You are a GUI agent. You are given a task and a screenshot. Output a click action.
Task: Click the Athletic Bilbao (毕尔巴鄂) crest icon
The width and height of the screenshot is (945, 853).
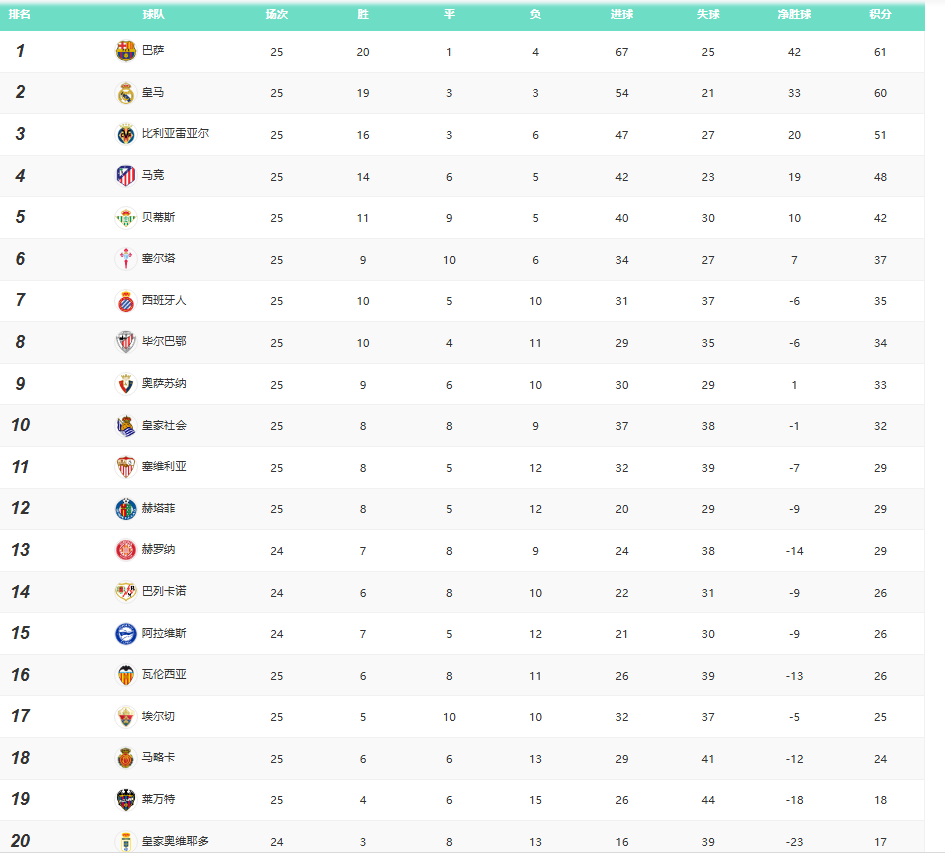tap(125, 342)
